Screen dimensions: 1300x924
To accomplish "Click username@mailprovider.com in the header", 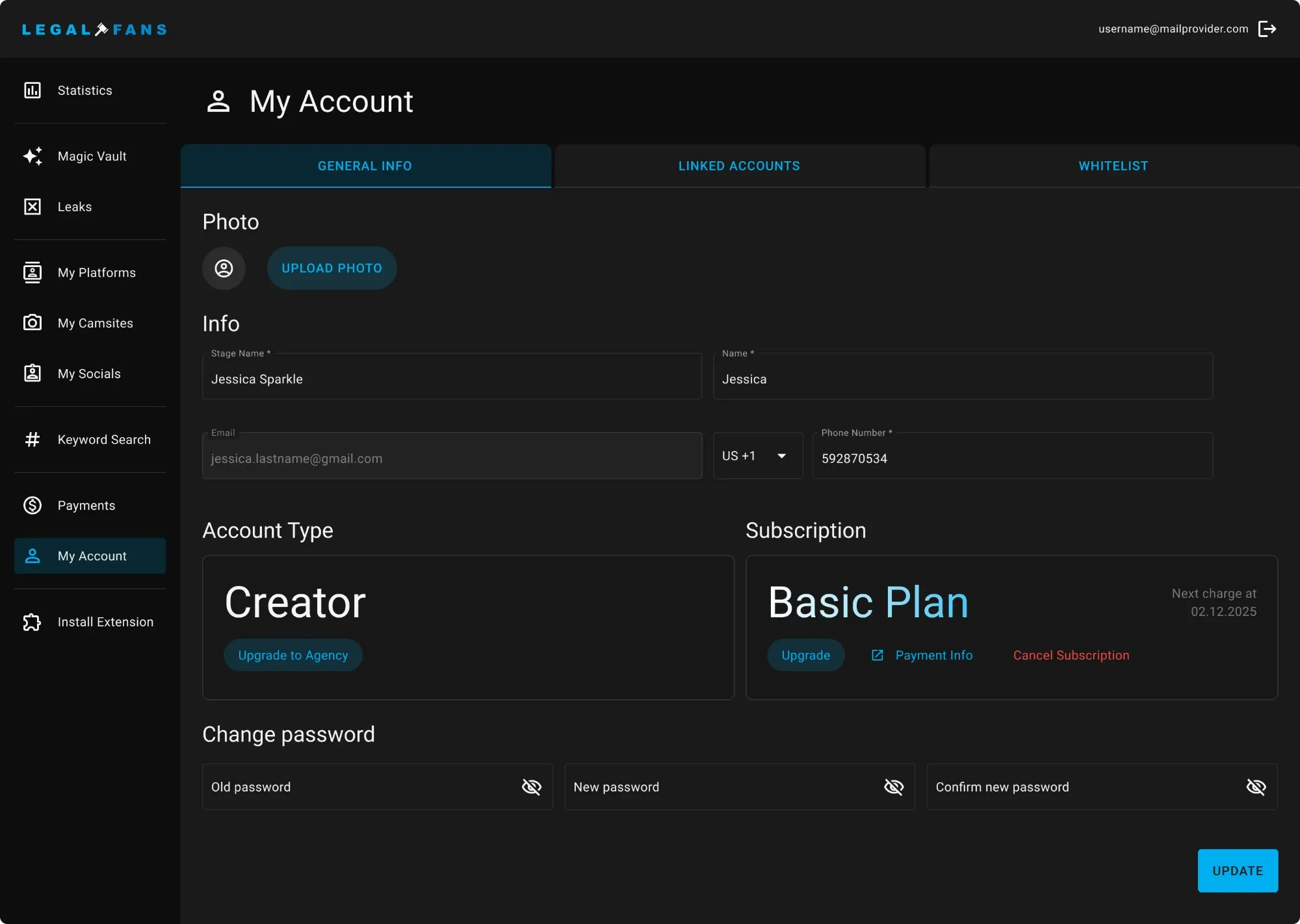I will tap(1173, 29).
